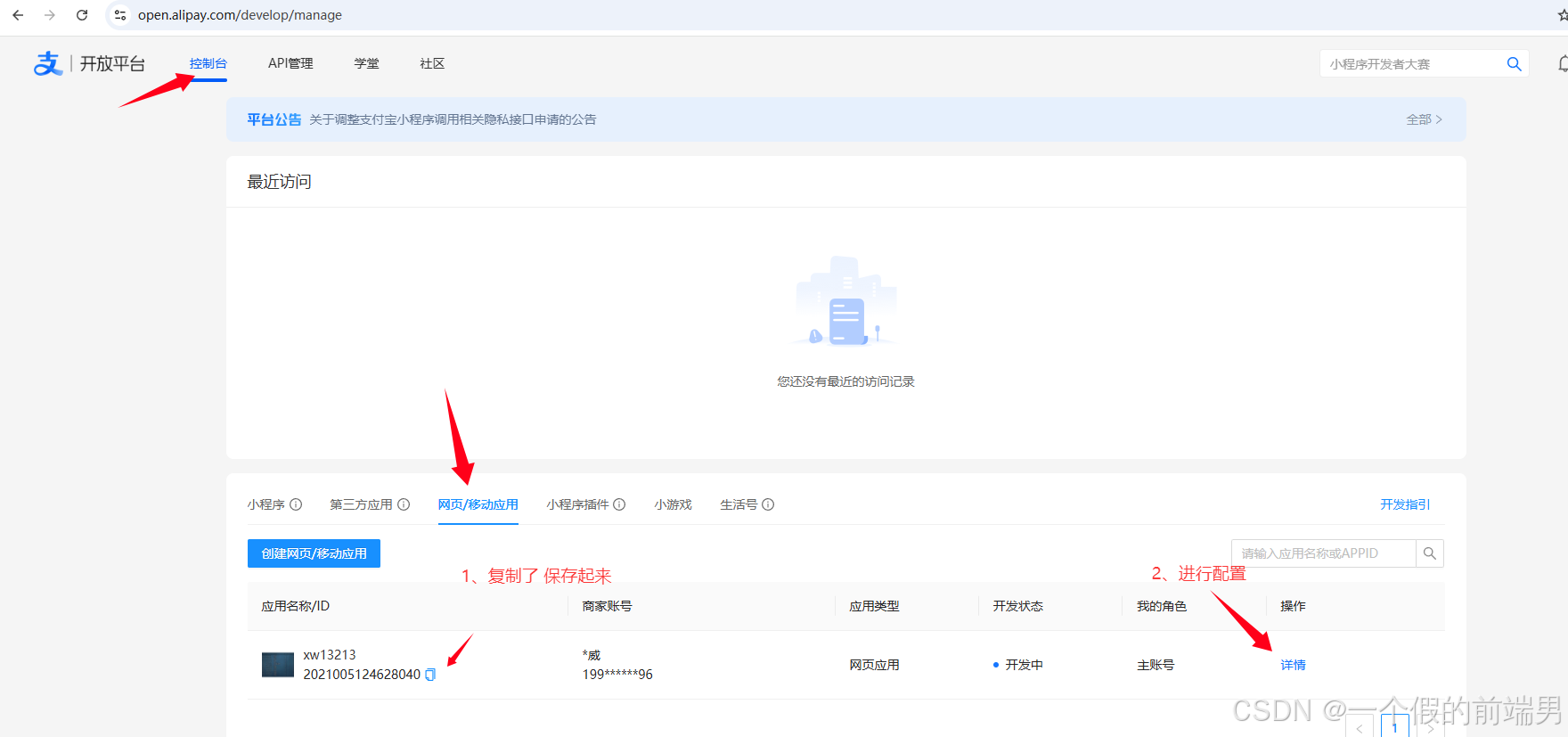Click the info icon next to 第三方应用
This screenshot has height=737, width=1568.
404,504
